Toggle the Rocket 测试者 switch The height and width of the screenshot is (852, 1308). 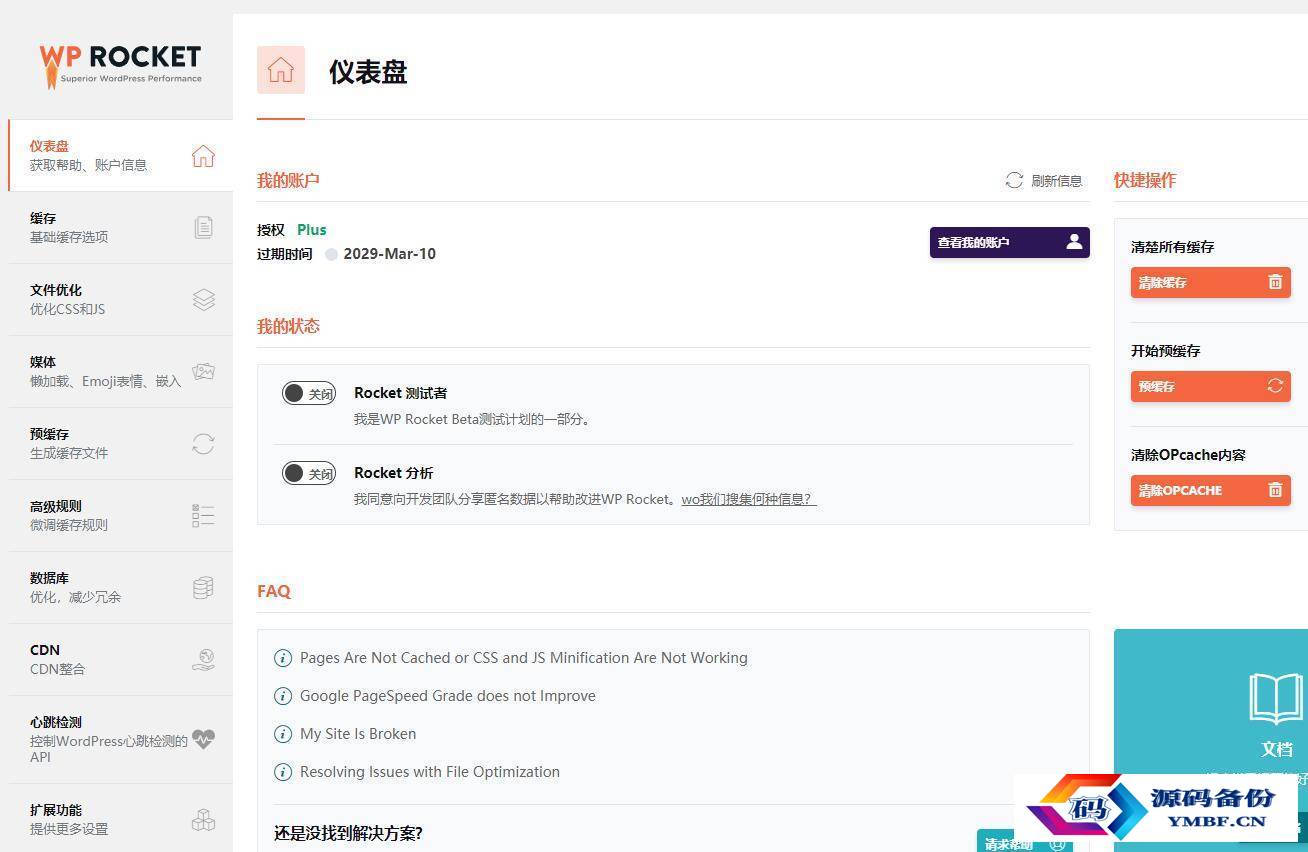[x=308, y=393]
